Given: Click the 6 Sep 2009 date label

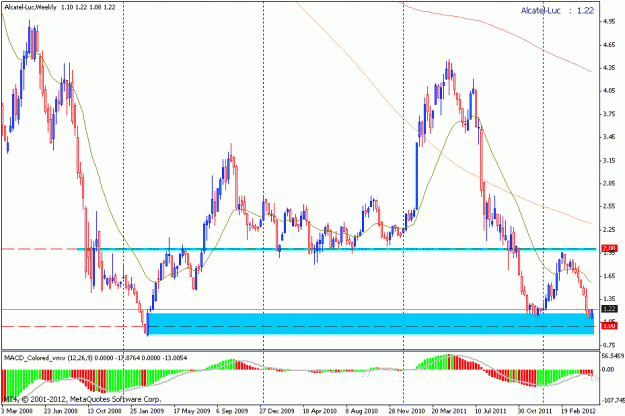Looking at the screenshot, I should pyautogui.click(x=232, y=411).
